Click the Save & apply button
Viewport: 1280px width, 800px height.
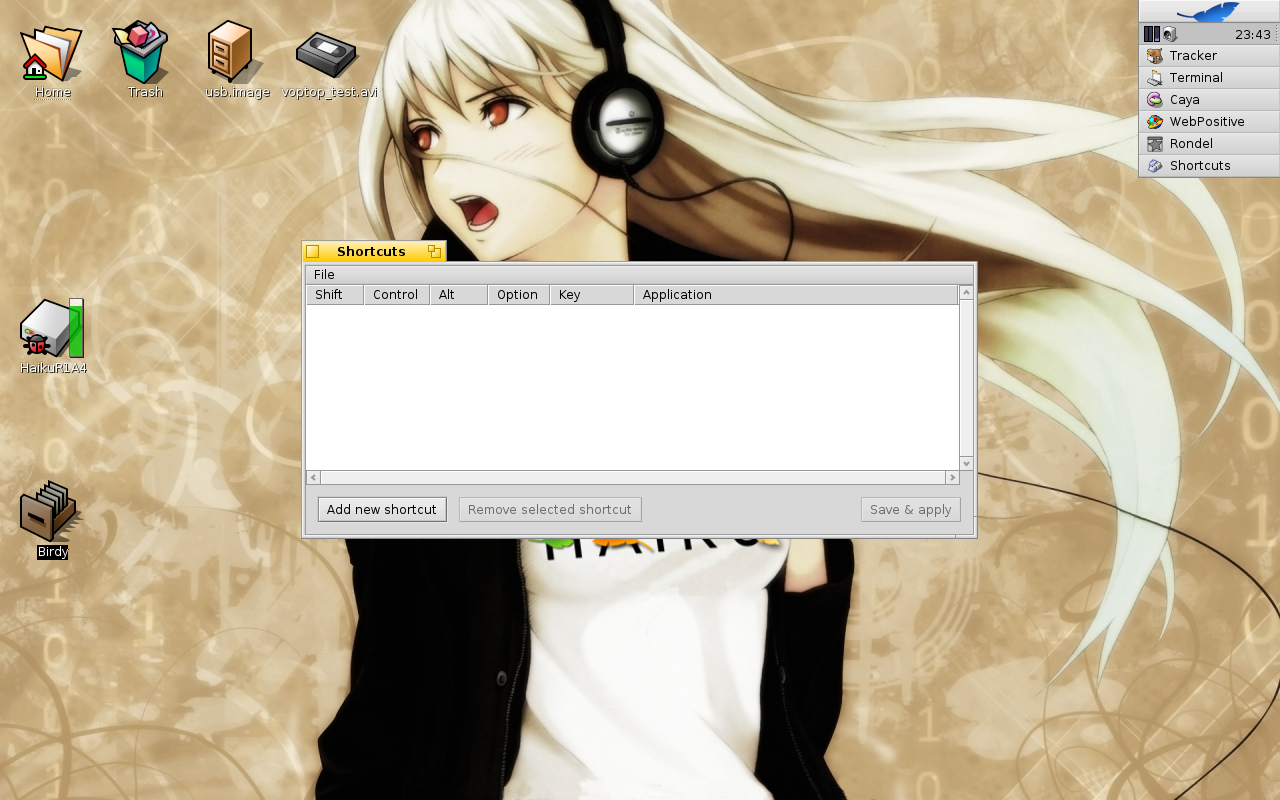click(910, 510)
